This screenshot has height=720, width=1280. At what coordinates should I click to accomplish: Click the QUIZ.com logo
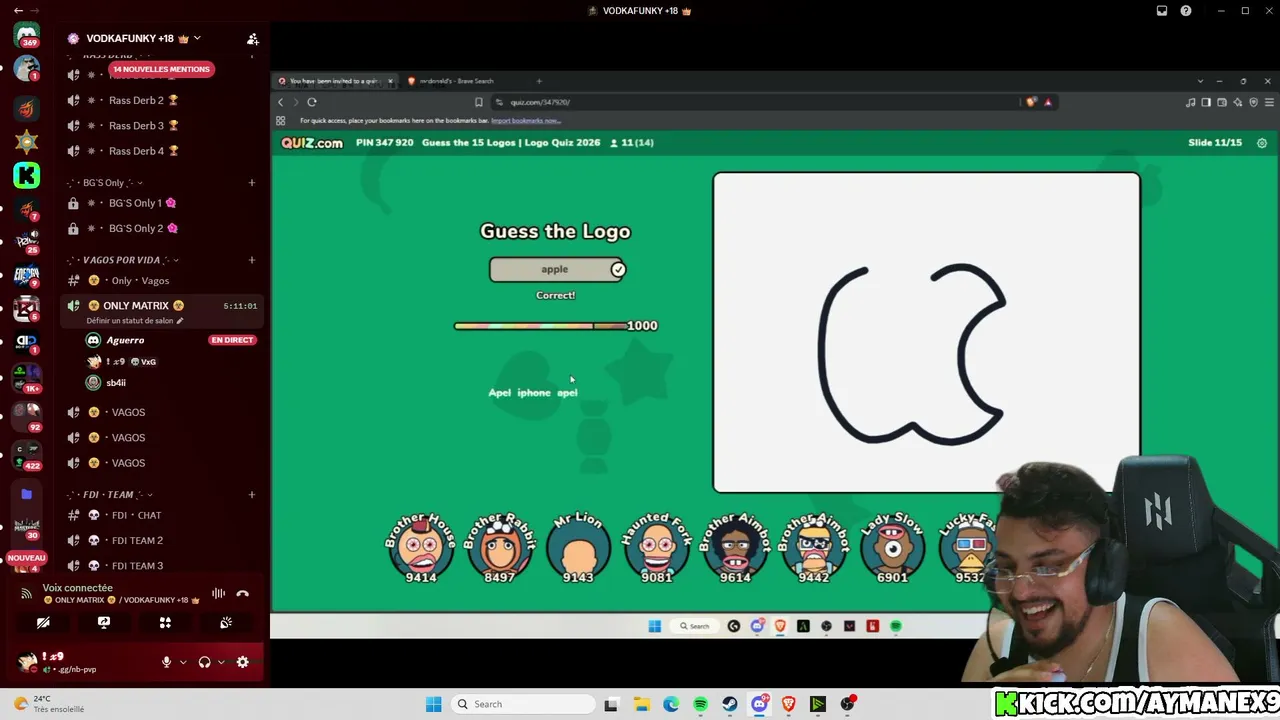click(312, 143)
